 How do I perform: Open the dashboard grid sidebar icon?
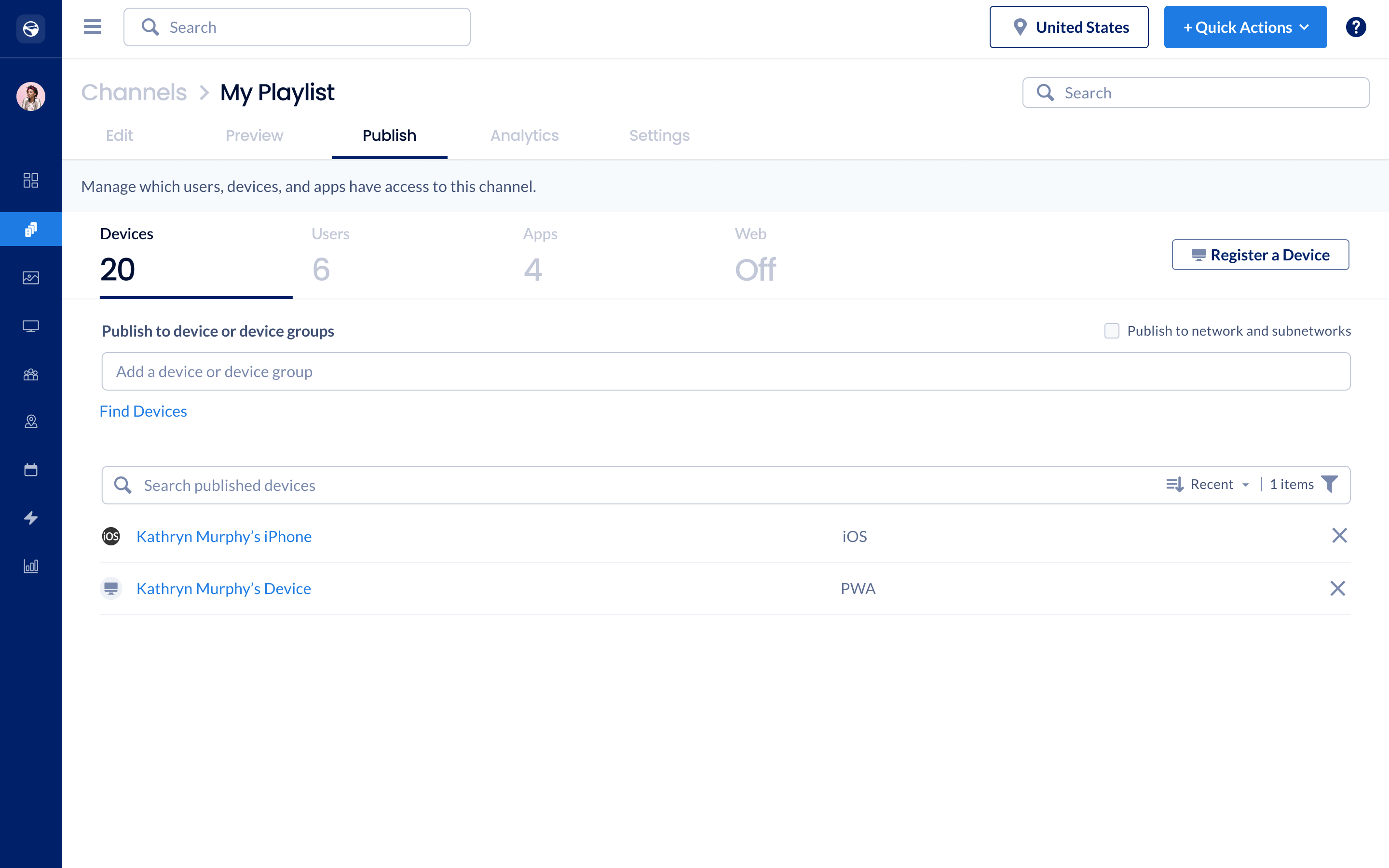(31, 180)
